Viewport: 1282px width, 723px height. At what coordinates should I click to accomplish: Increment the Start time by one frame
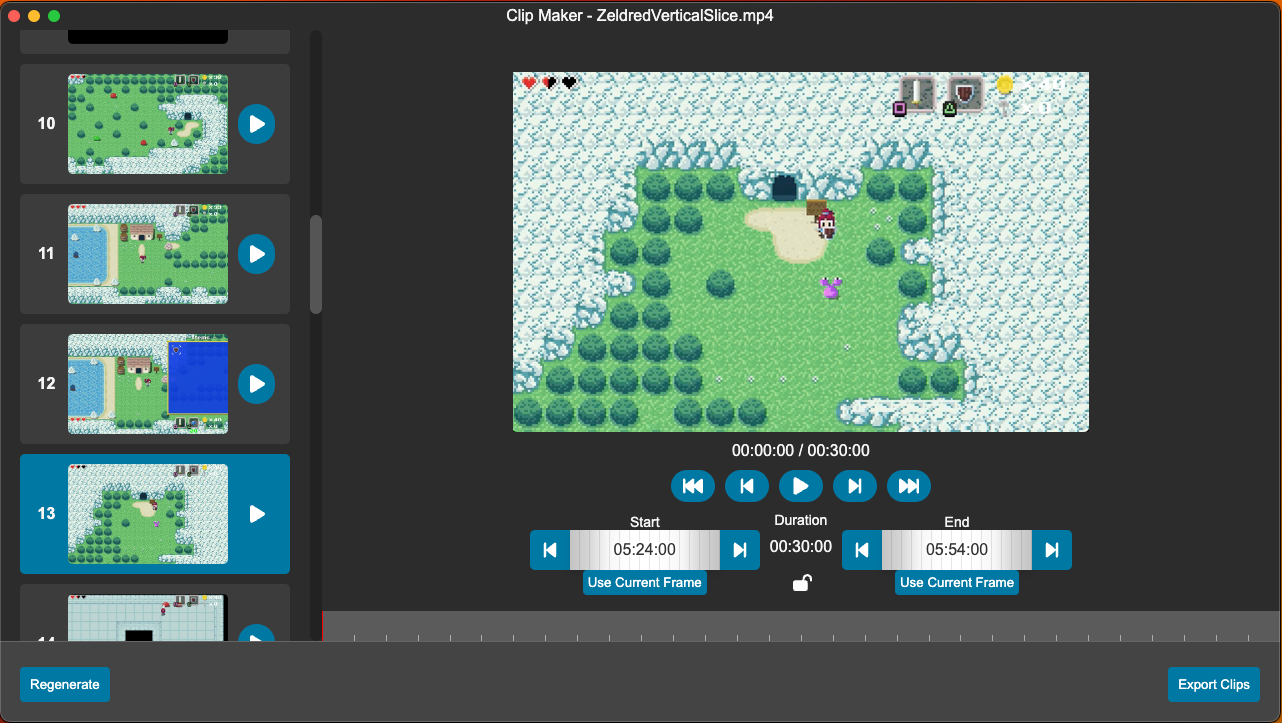[x=739, y=549]
